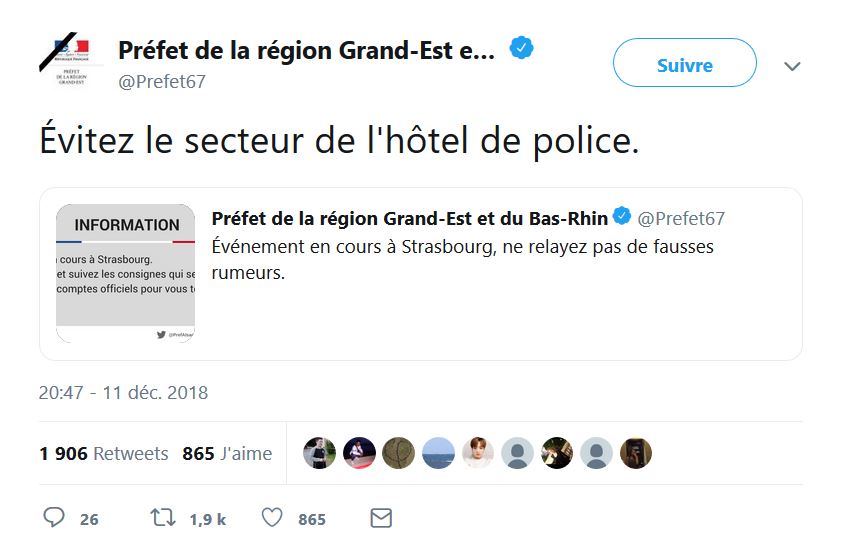Viewport: 841px width, 559px height.
Task: Send tweet via envelope message icon
Action: point(381,518)
